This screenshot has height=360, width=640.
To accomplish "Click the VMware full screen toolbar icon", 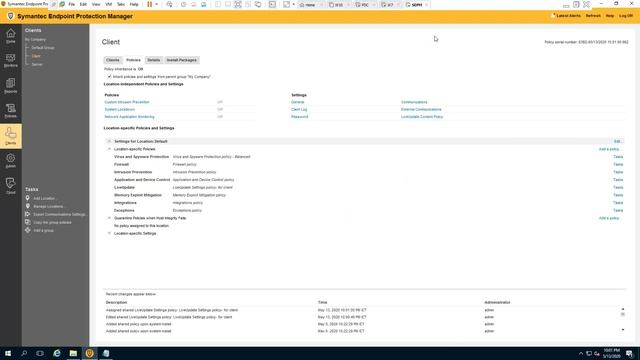I will coord(238,4).
